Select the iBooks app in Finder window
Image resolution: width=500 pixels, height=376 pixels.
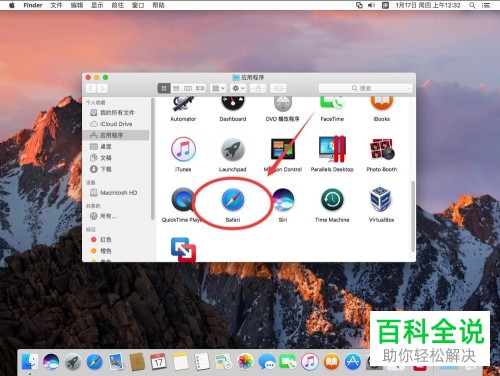pyautogui.click(x=382, y=103)
